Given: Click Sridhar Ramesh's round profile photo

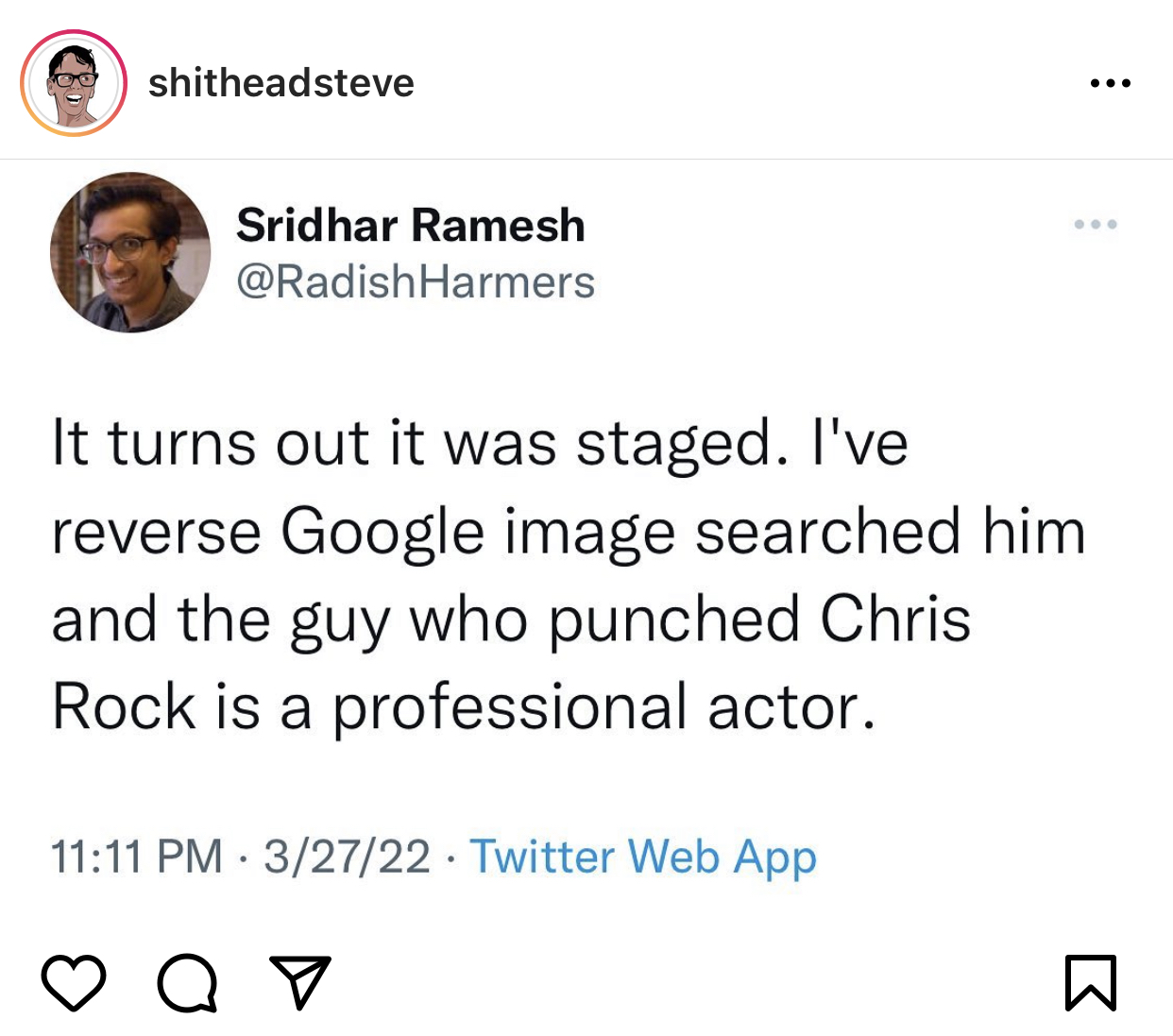Looking at the screenshot, I should (130, 252).
